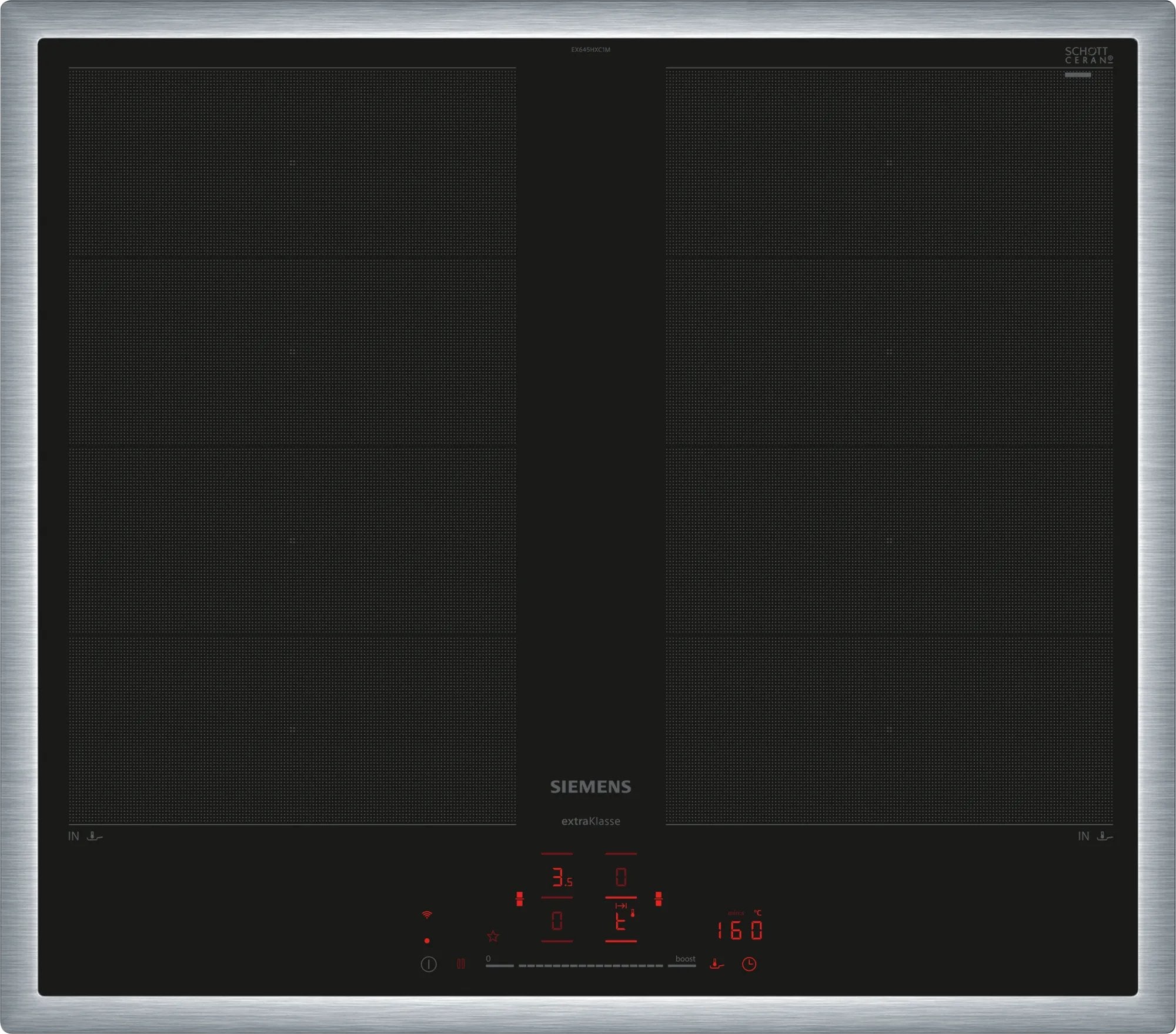The height and width of the screenshot is (1034, 1176).
Task: Set power slider to middle level
Action: click(590, 966)
